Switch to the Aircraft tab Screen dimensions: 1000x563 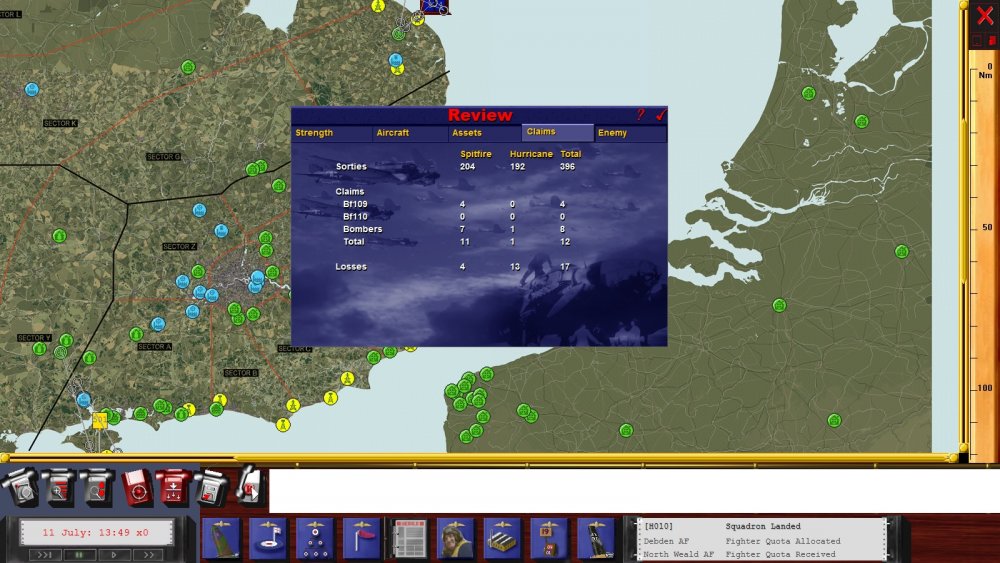(410, 133)
